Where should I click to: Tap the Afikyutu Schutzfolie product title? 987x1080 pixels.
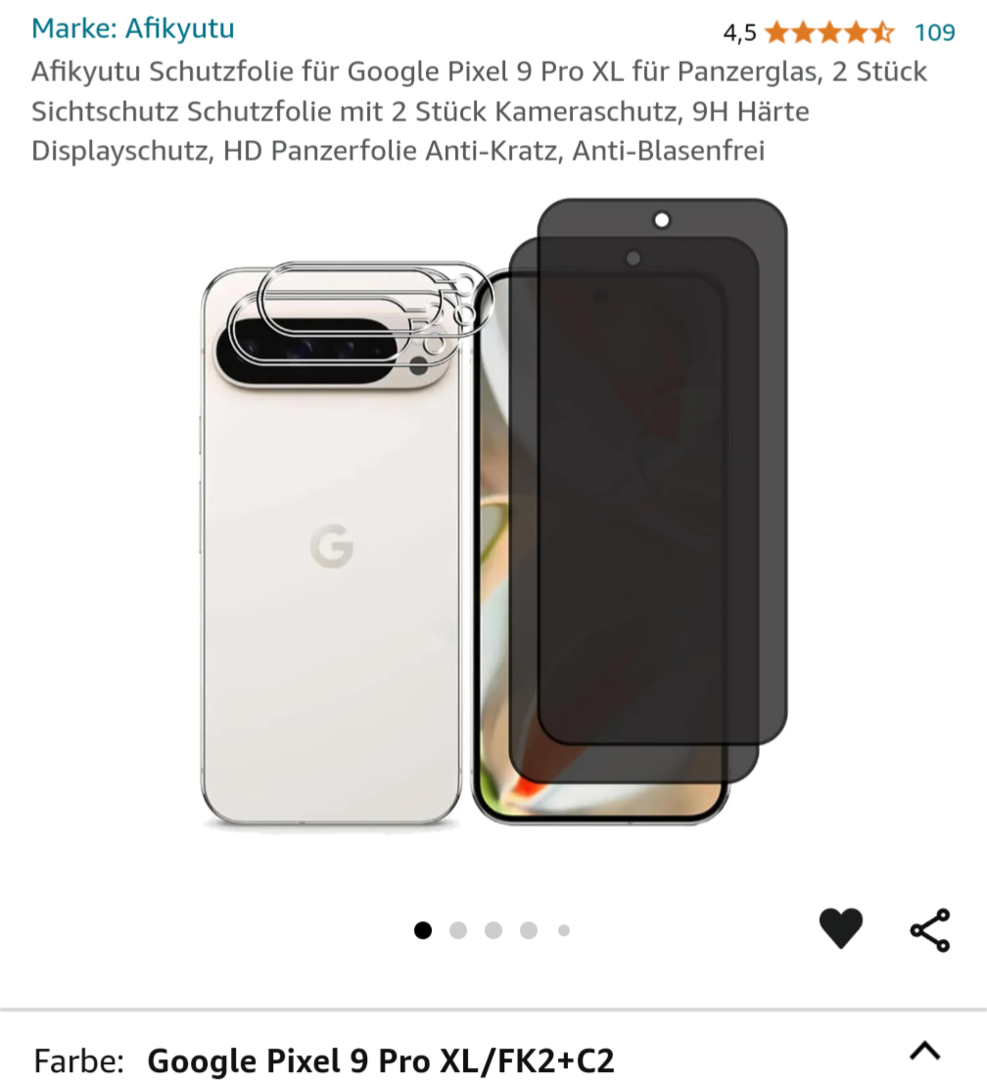pos(479,111)
